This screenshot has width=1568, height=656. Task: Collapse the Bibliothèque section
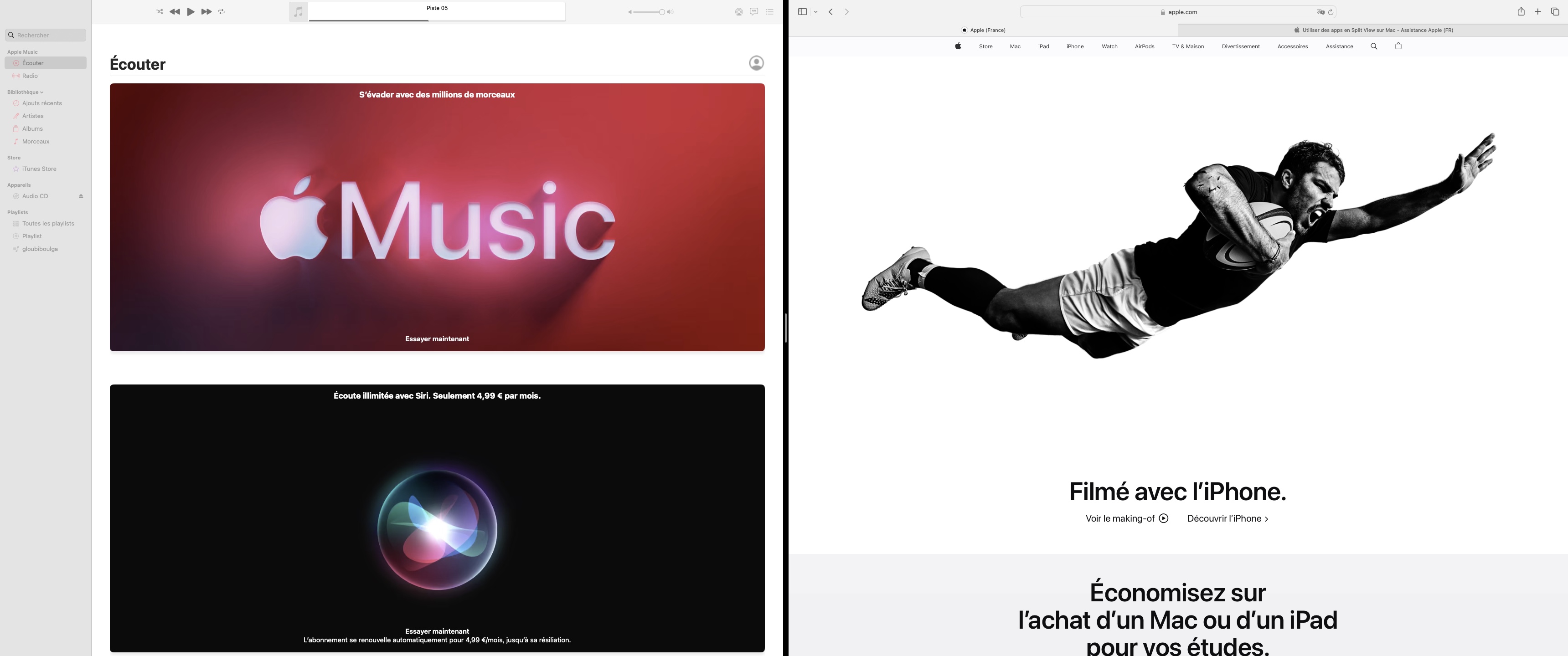(x=41, y=92)
